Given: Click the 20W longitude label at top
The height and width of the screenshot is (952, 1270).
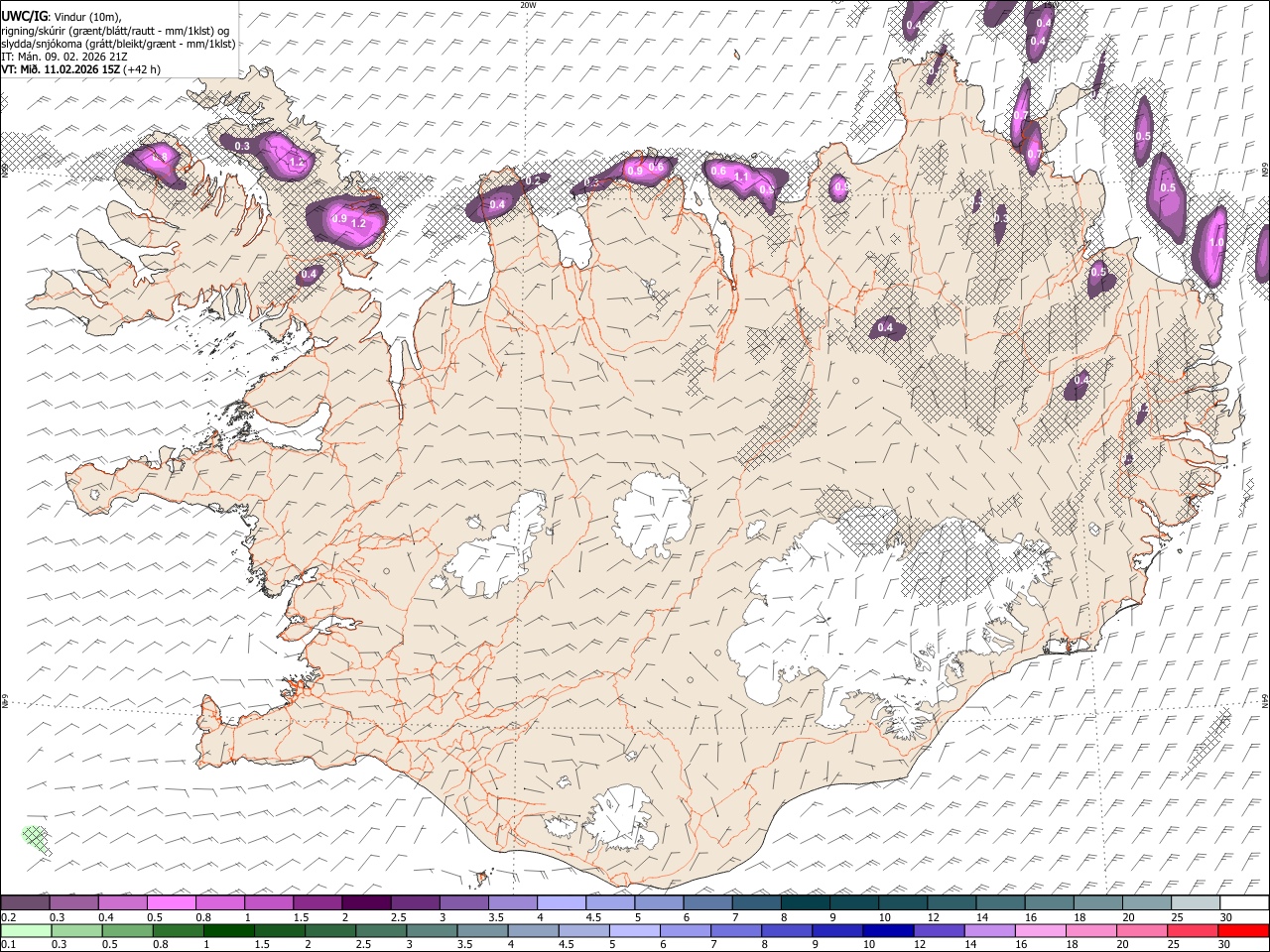Looking at the screenshot, I should [528, 5].
